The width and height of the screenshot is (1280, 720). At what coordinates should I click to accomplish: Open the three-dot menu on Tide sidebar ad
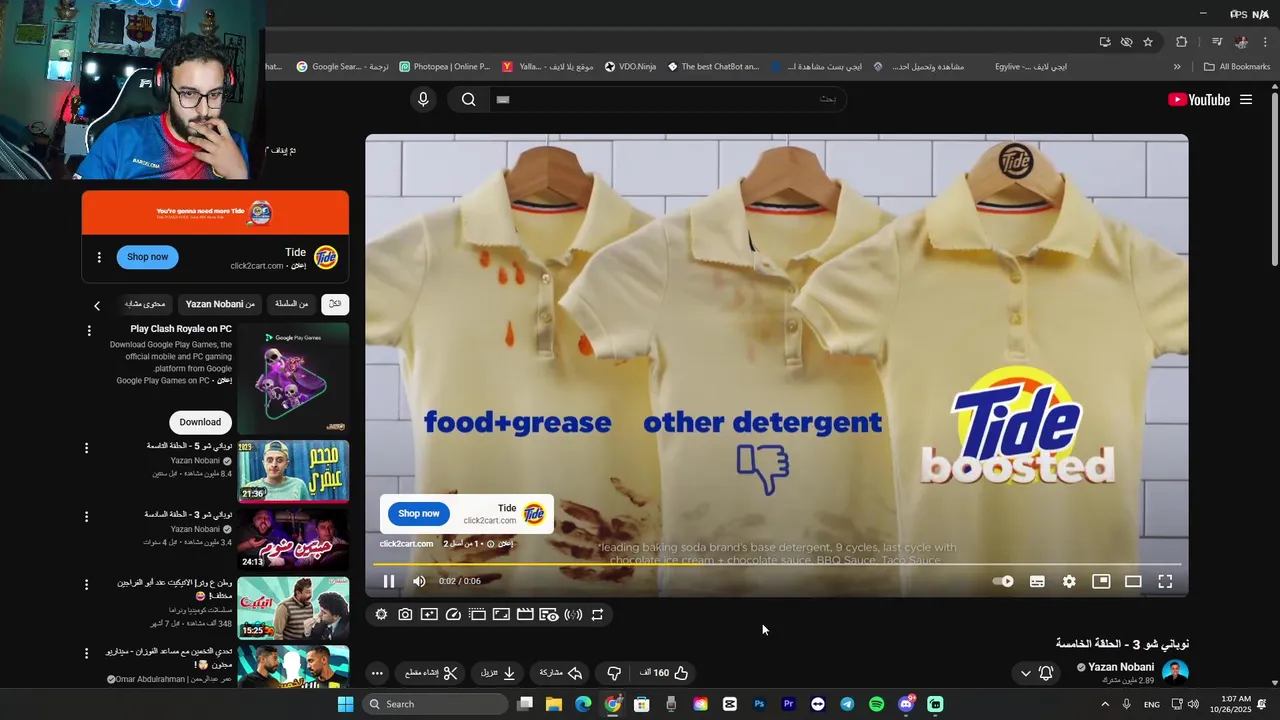pos(99,257)
